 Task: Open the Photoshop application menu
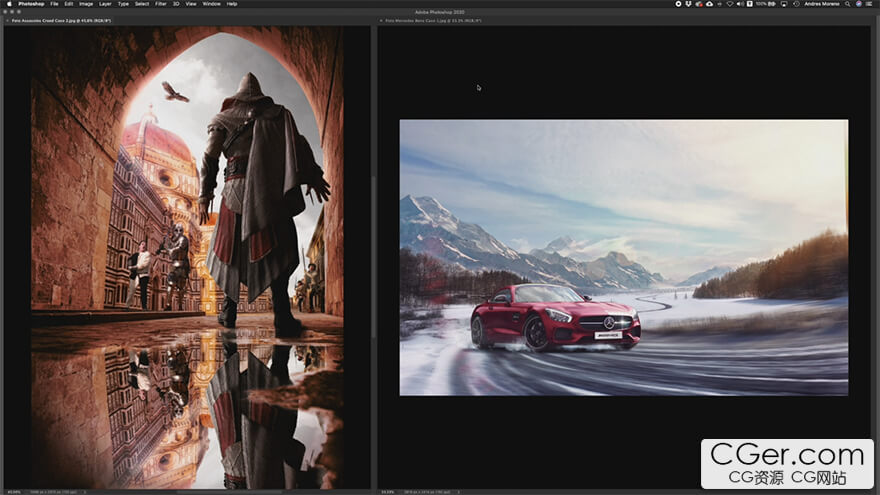(31, 4)
